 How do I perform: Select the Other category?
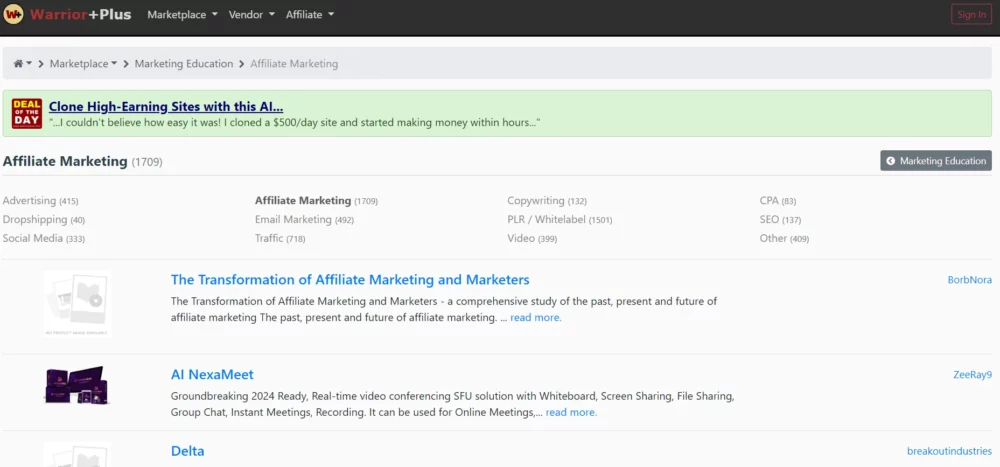tap(784, 239)
